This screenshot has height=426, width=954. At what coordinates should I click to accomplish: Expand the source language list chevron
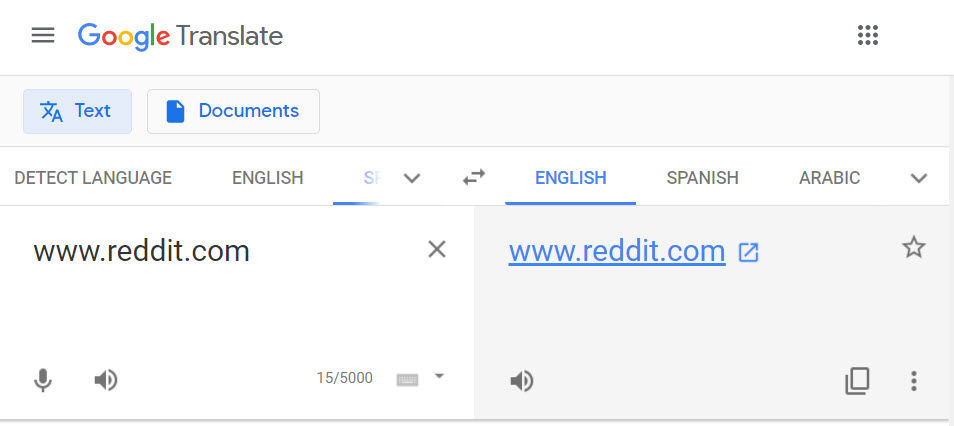(412, 178)
